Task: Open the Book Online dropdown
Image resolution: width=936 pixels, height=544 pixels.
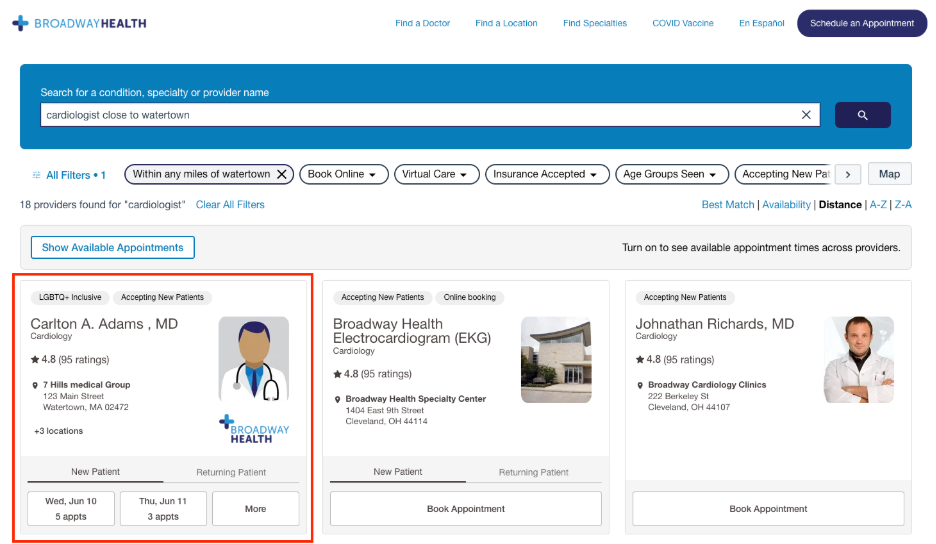Action: (x=343, y=174)
